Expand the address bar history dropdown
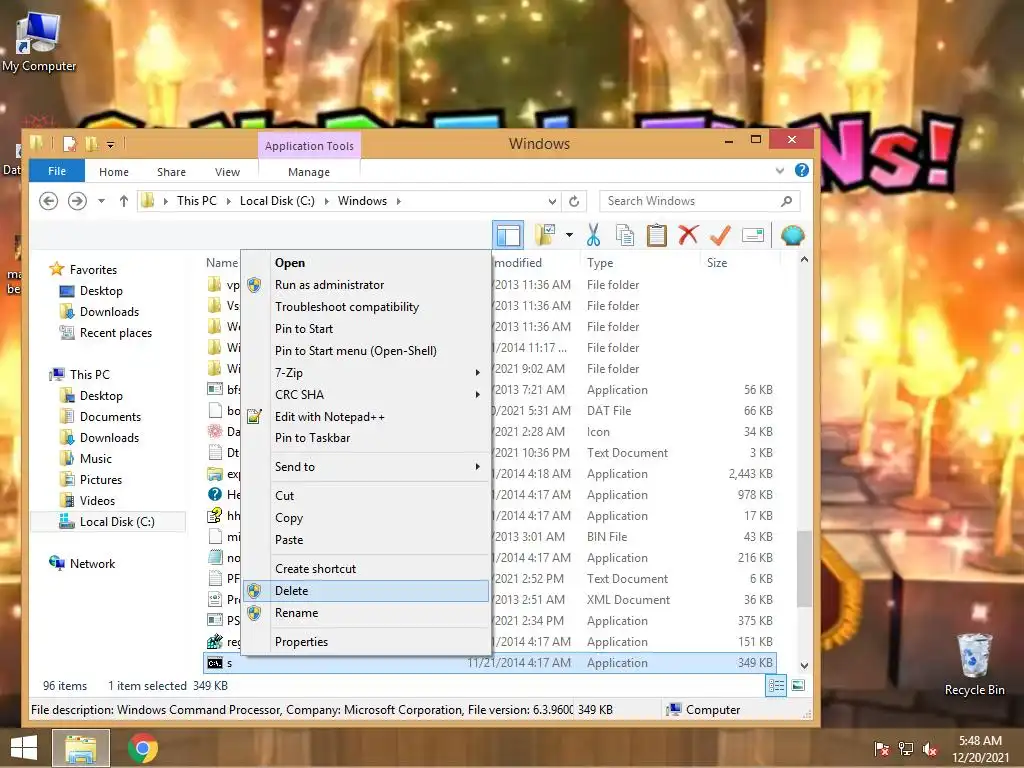Image resolution: width=1024 pixels, height=768 pixels. point(552,201)
